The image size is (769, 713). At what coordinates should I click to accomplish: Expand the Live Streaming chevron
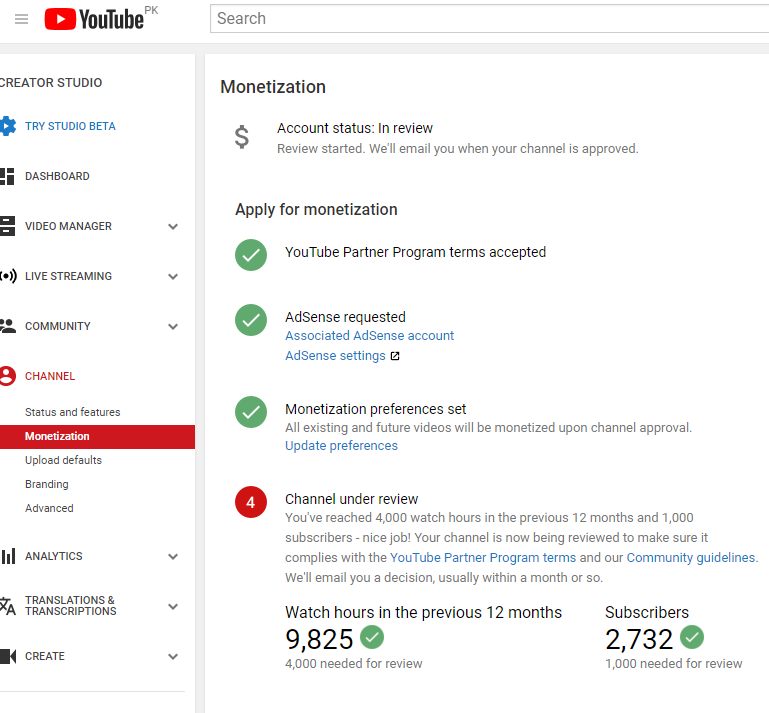coord(173,277)
